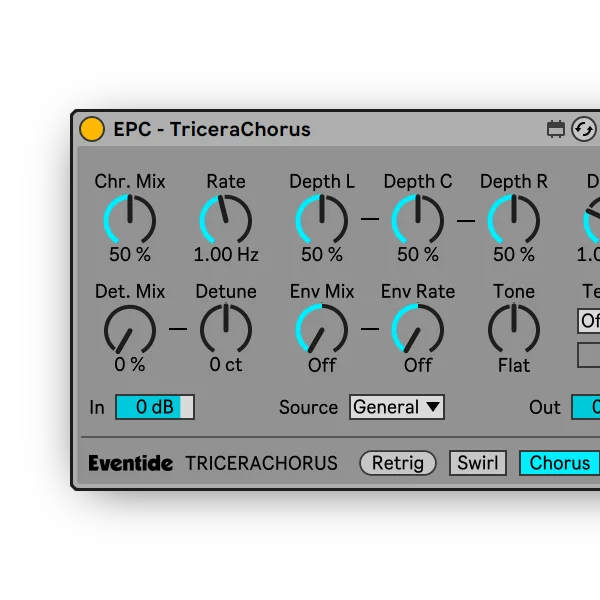Screen dimensions: 600x600
Task: Click the Retrig button
Action: [x=398, y=463]
